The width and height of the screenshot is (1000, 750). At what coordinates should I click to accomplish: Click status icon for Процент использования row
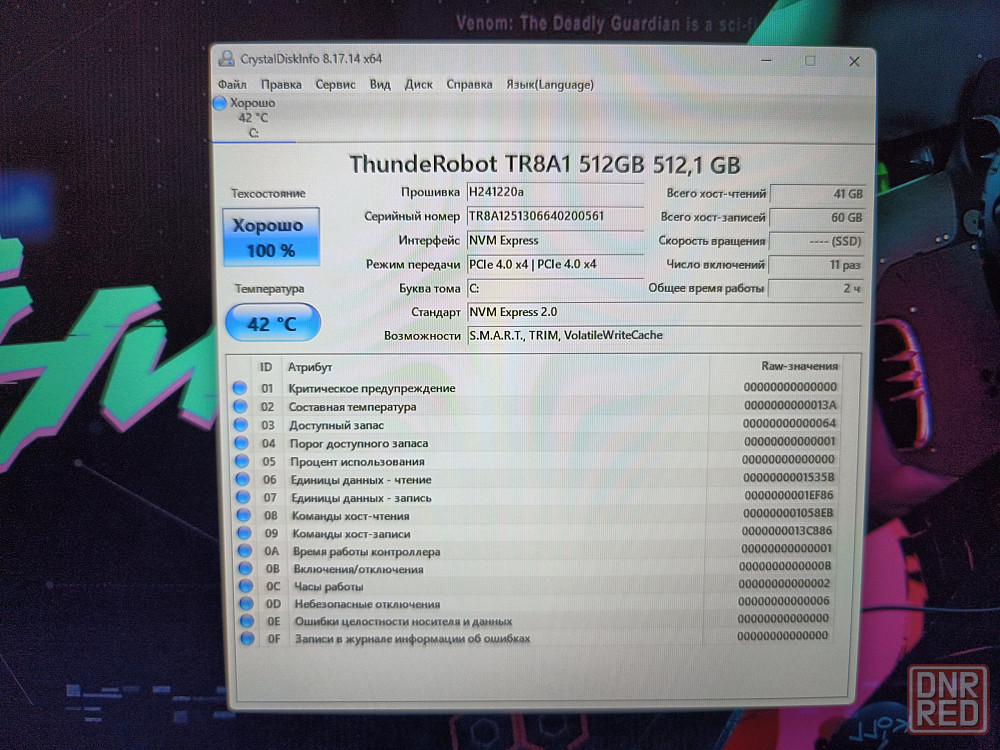[x=240, y=462]
